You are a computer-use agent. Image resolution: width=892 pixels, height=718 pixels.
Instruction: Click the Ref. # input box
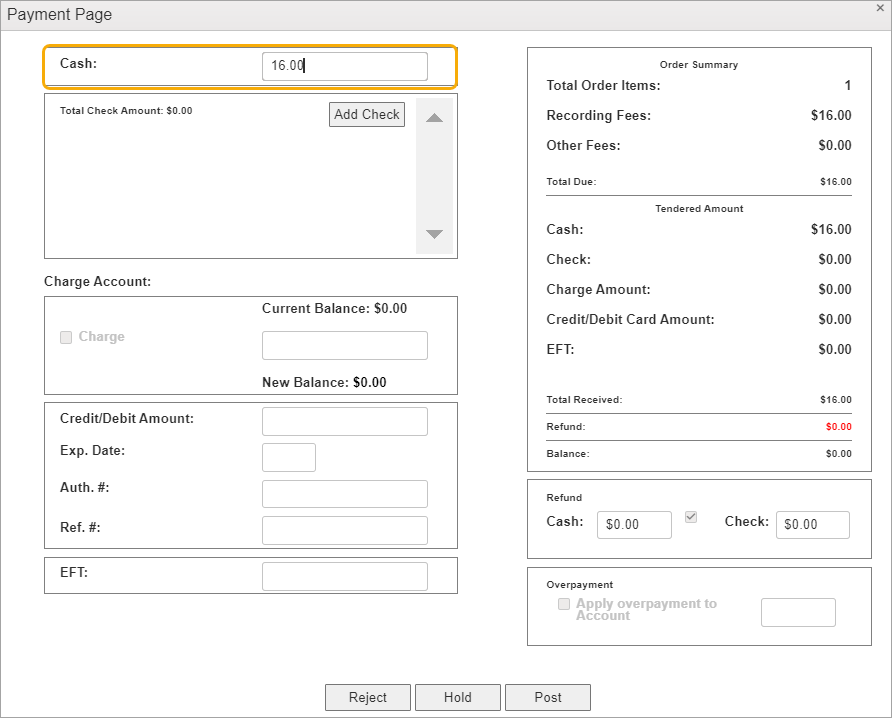pos(344,530)
